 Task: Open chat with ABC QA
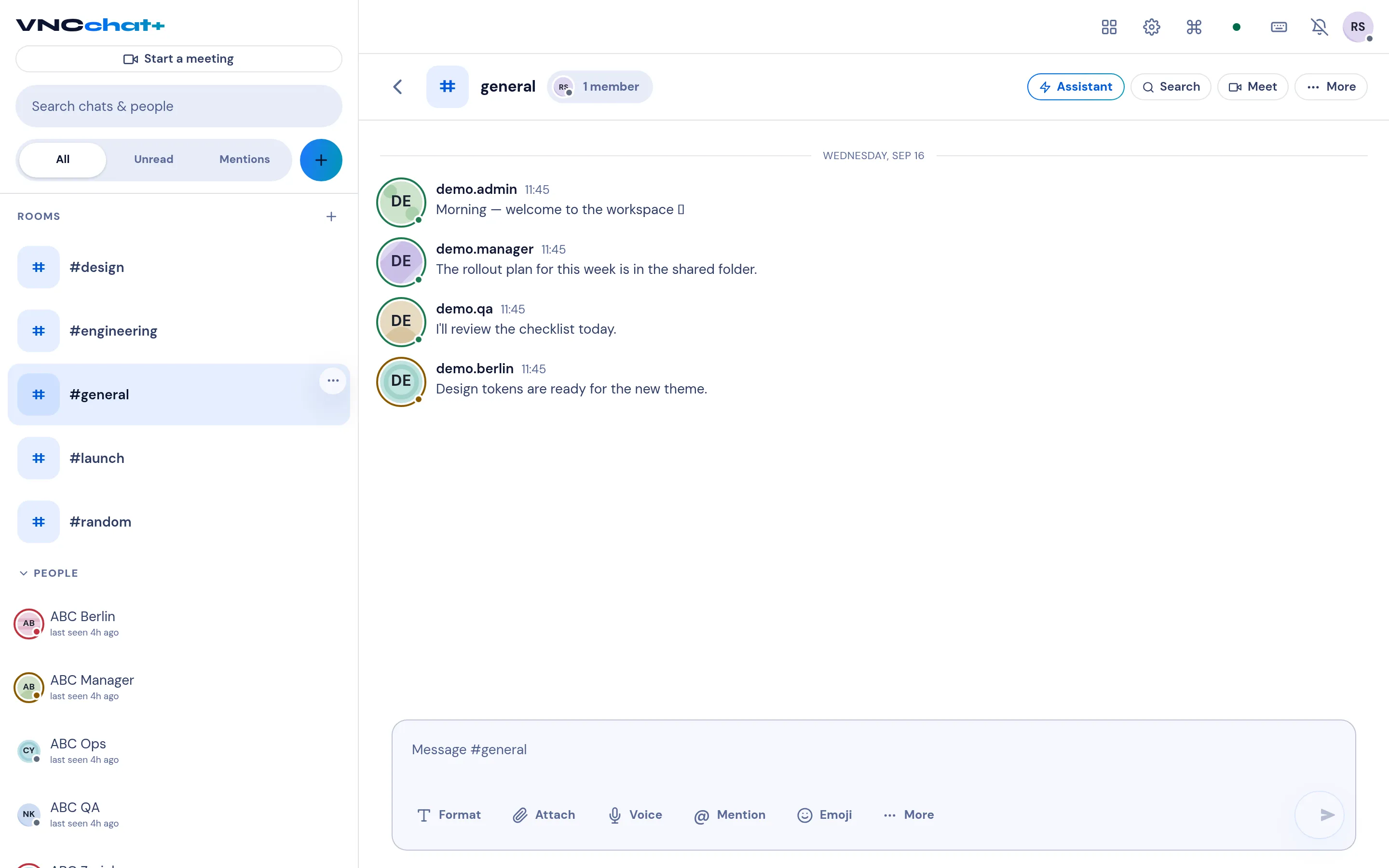tap(178, 814)
